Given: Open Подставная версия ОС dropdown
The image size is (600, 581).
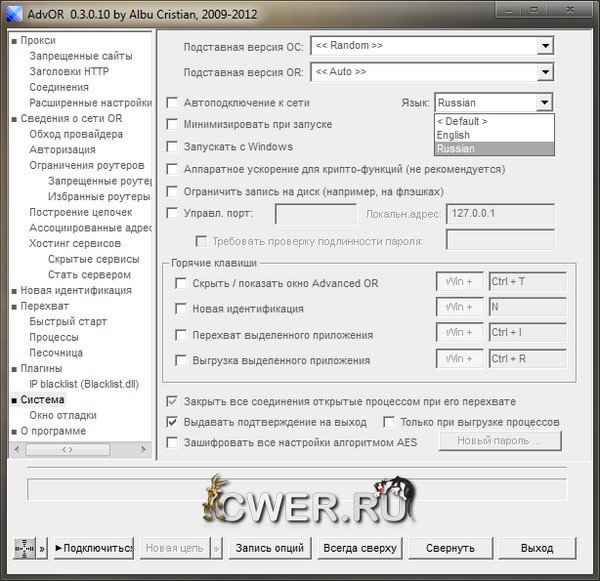Looking at the screenshot, I should pos(545,46).
